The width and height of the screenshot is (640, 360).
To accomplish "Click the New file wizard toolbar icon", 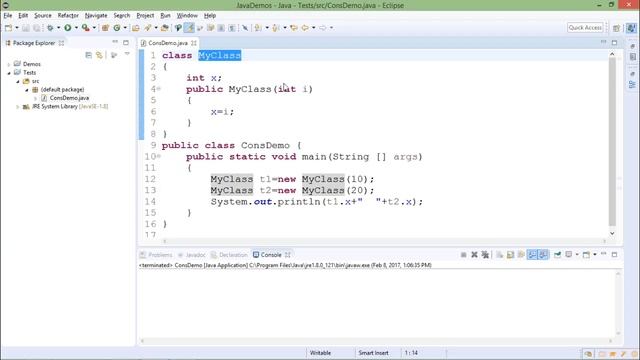I will coord(8,28).
